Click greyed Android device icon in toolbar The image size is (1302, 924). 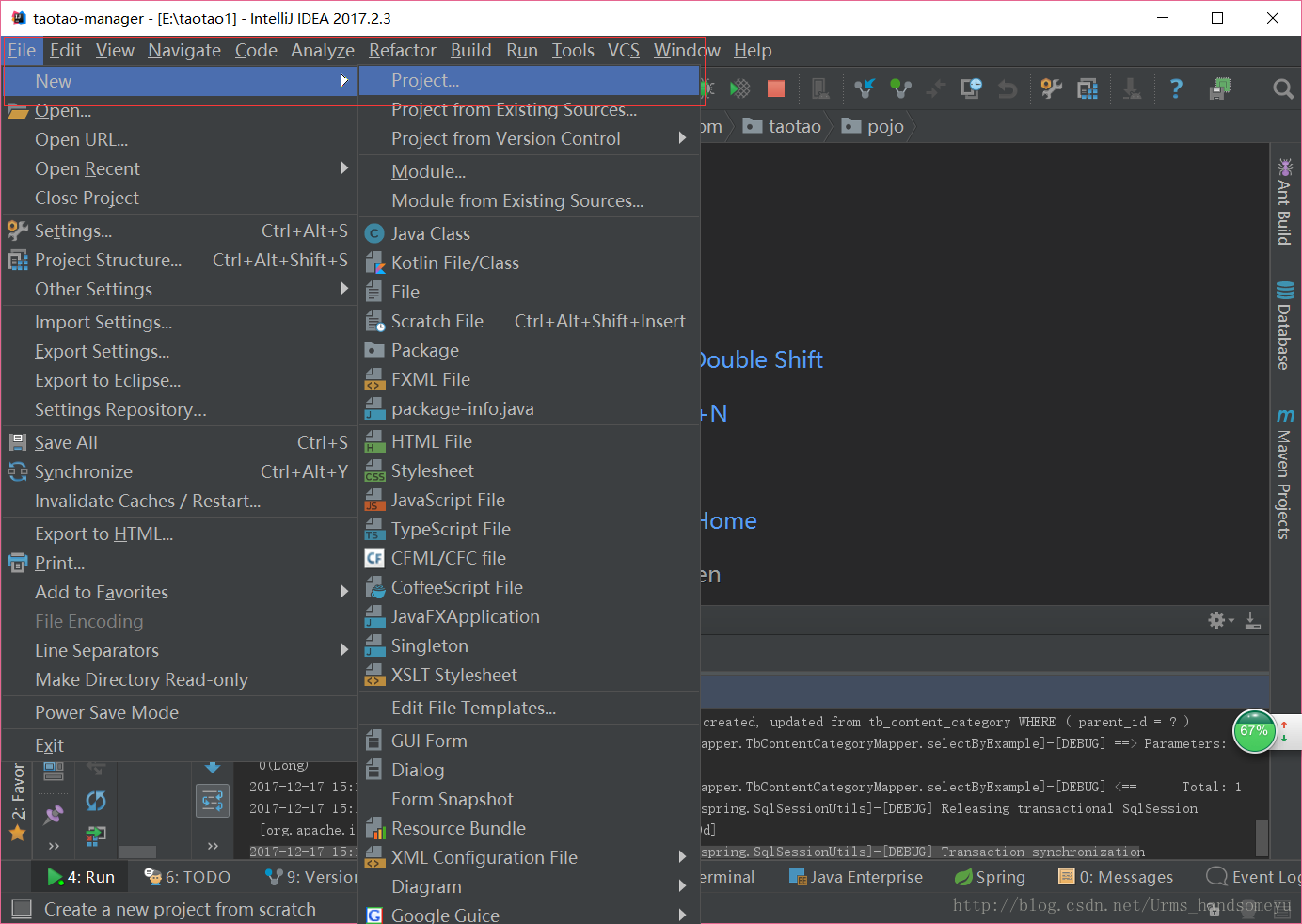[820, 88]
